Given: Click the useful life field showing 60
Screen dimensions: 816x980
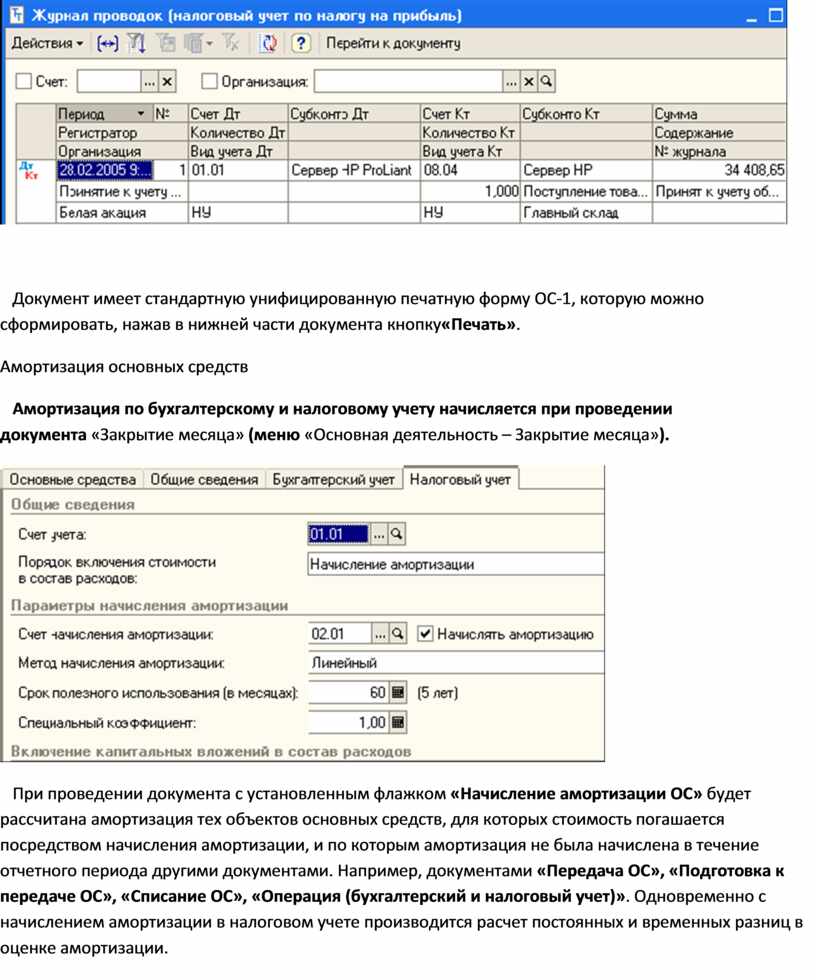Looking at the screenshot, I should (x=348, y=692).
